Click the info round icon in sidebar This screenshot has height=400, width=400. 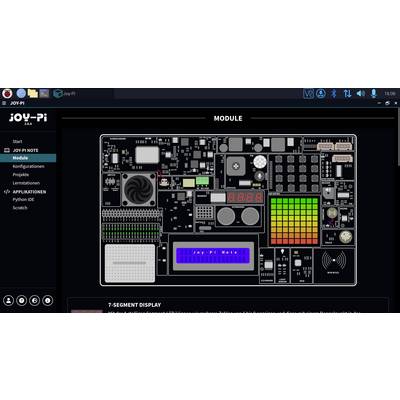point(48,300)
